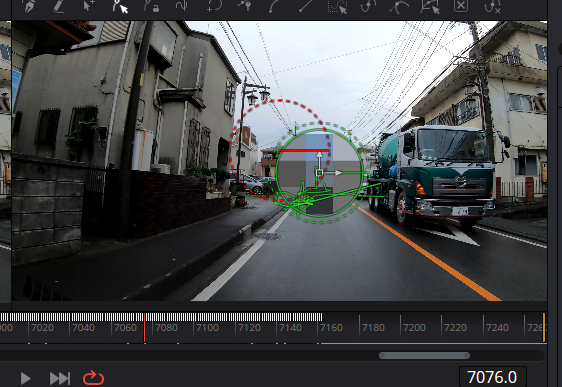
Task: Choose the Insert and Modify arrow-plus tool
Action: click(89, 6)
